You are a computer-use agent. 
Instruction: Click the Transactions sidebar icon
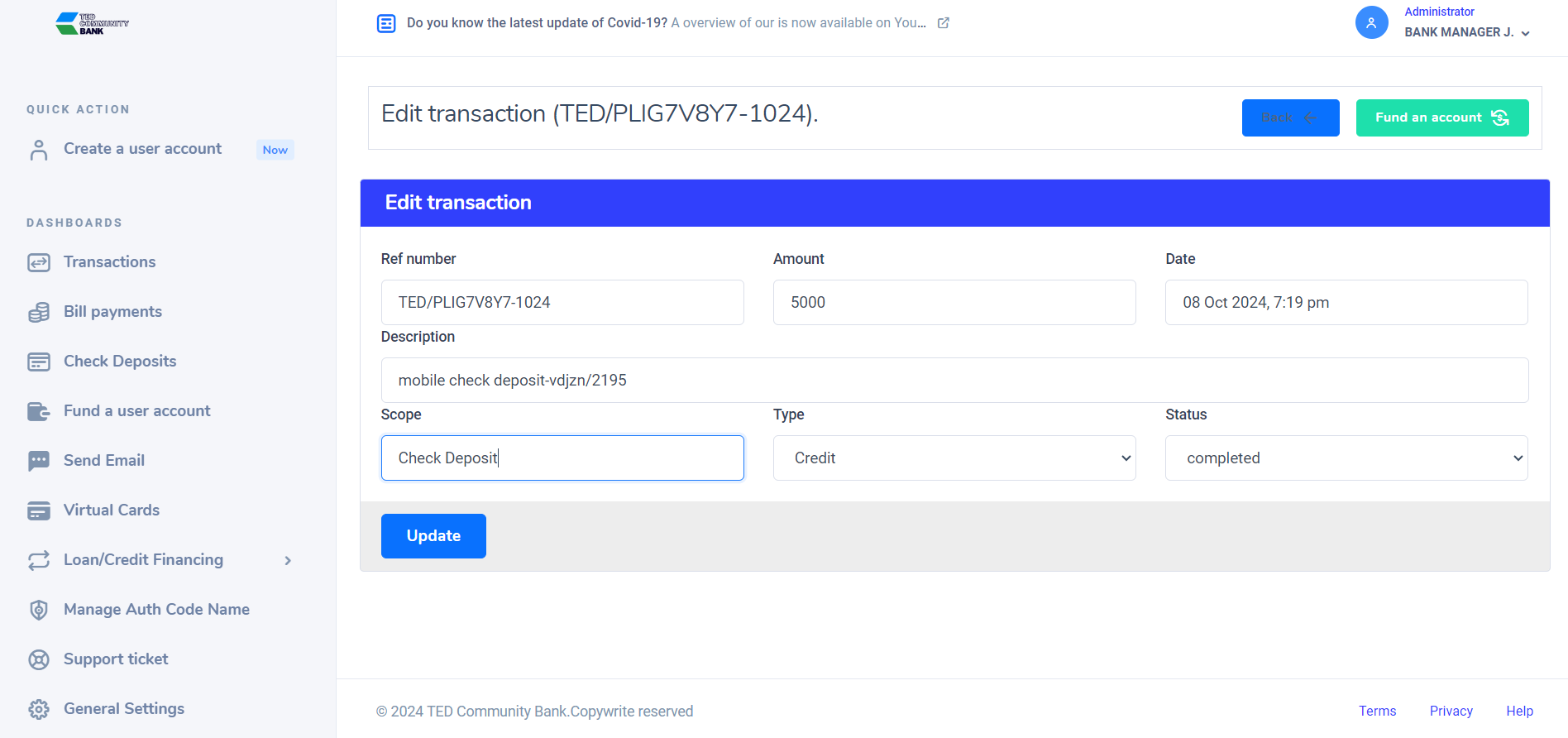click(39, 262)
